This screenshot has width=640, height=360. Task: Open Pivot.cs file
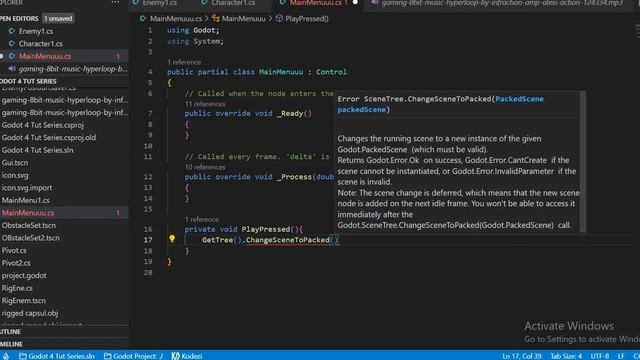pyautogui.click(x=14, y=251)
